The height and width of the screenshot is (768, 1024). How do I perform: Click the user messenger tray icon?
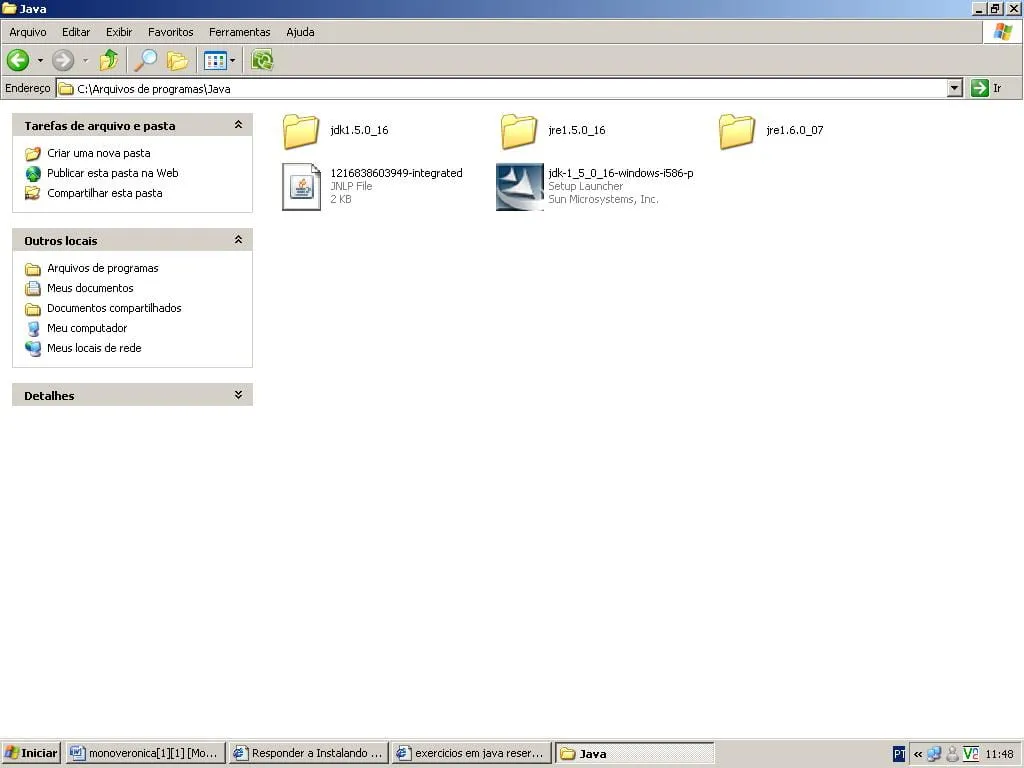pyautogui.click(x=953, y=754)
